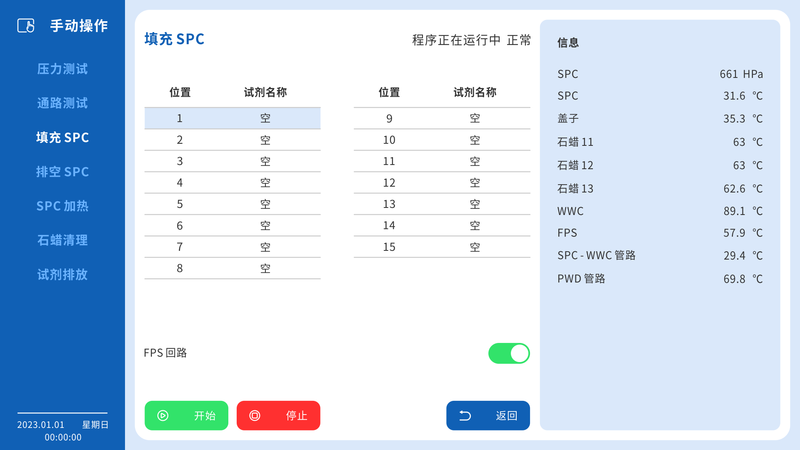
Task: Toggle the FPS 回路 switch
Action: click(509, 353)
